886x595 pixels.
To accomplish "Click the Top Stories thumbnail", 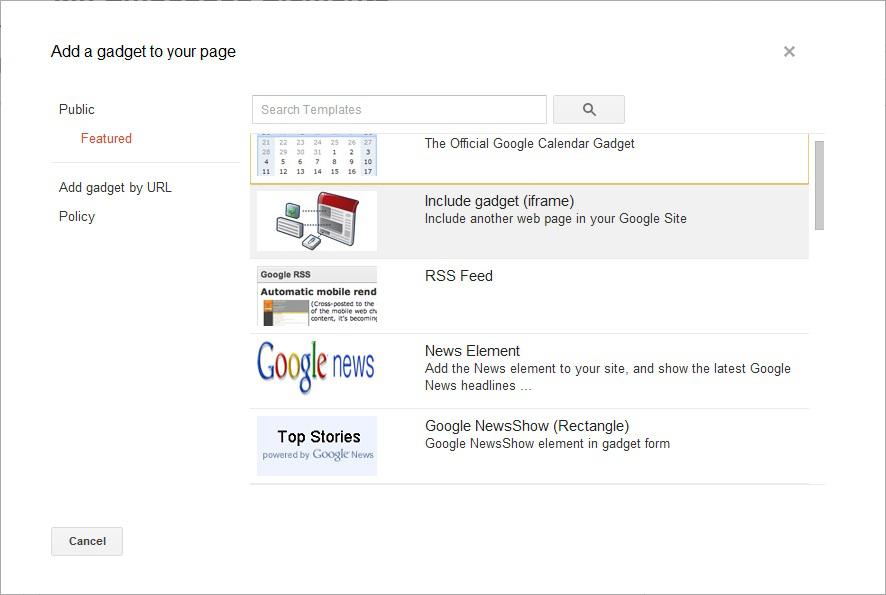I will [317, 446].
